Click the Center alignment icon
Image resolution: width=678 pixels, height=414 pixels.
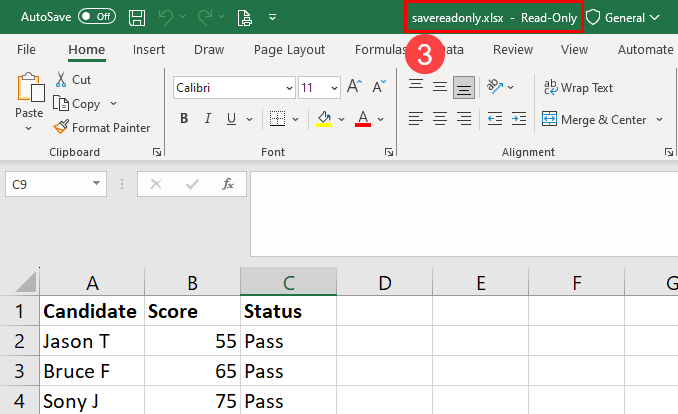440,119
